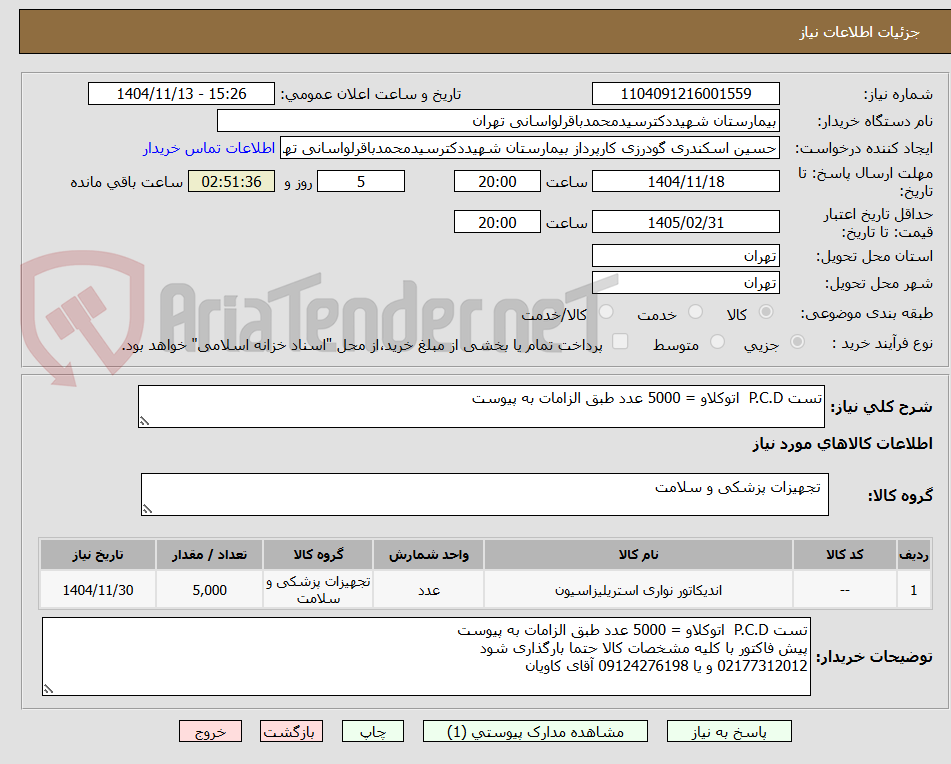Click the resize handle of شرح کلی نیاز box

(x=144, y=421)
